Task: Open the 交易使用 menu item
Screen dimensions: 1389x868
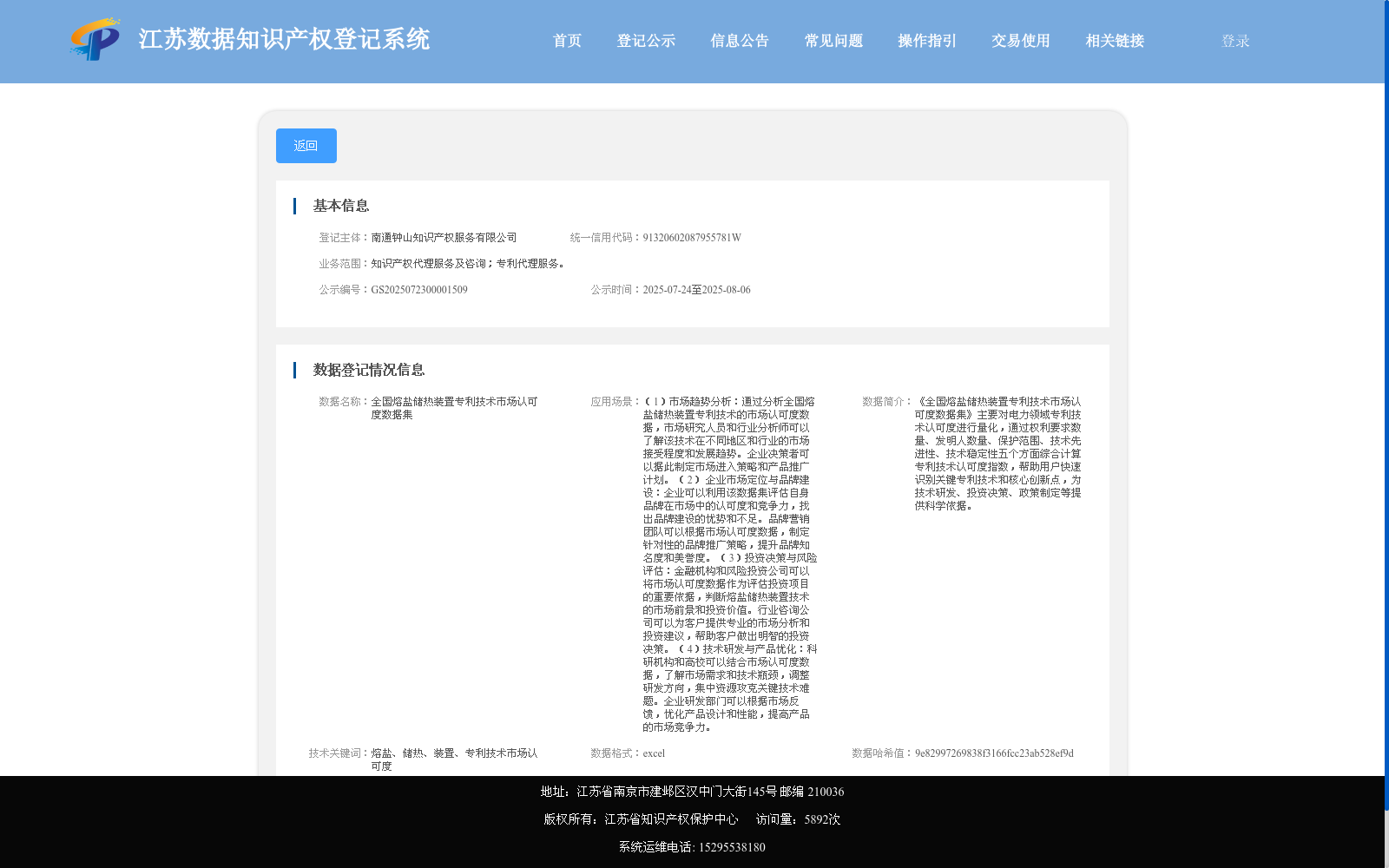Action: pyautogui.click(x=1021, y=41)
